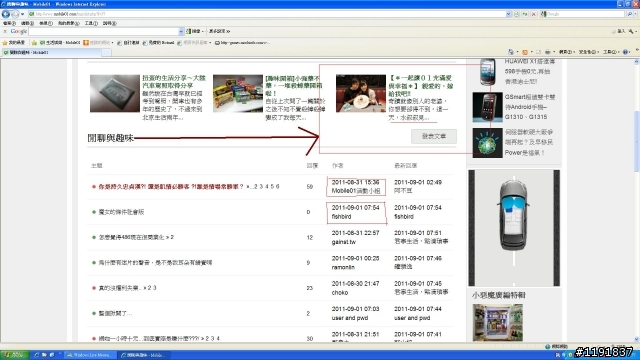This screenshot has height=360, width=640.
Task: Refresh the page with the refresh icon
Action: coord(525,14)
